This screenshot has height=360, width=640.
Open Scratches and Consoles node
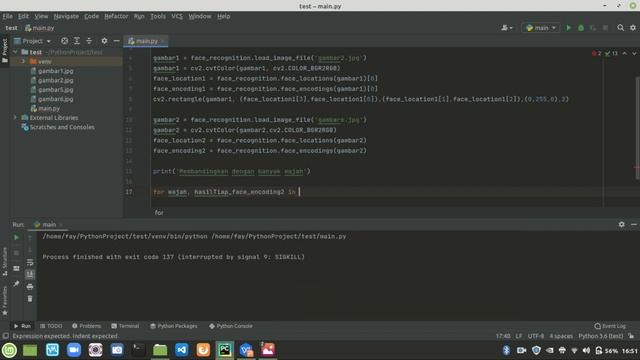pos(58,127)
